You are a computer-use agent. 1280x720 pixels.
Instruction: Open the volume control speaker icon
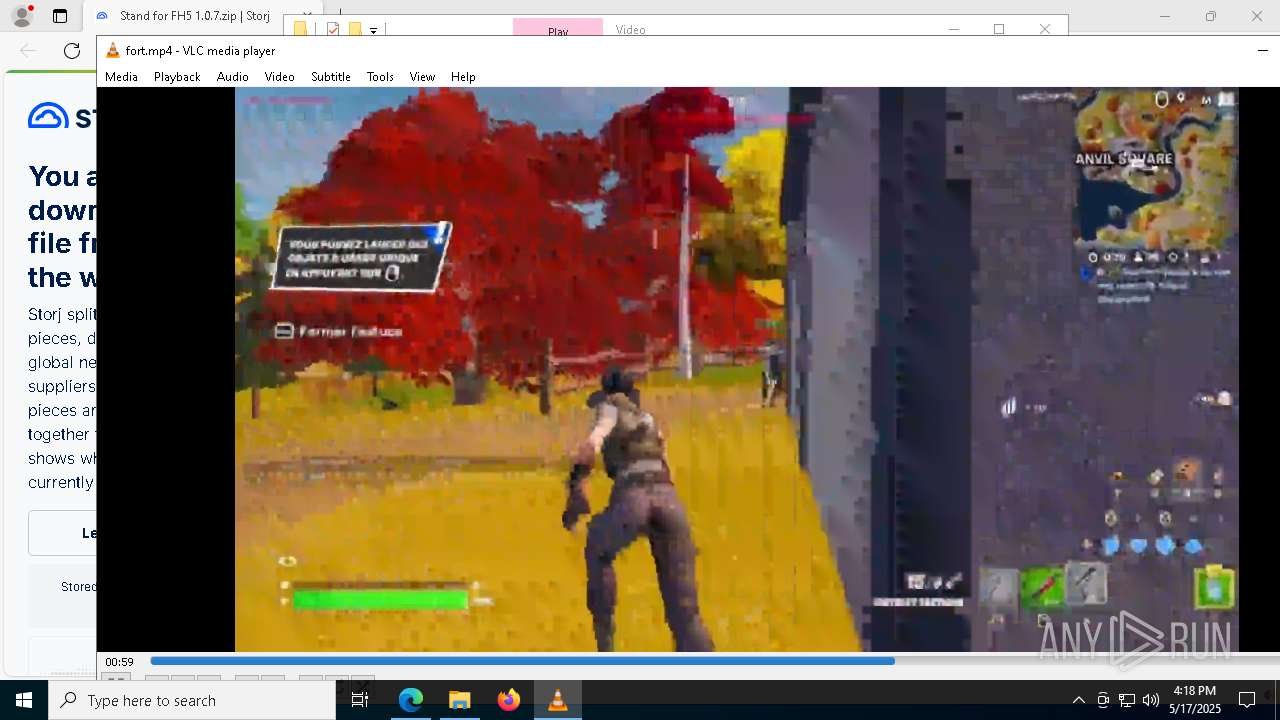coord(1151,700)
